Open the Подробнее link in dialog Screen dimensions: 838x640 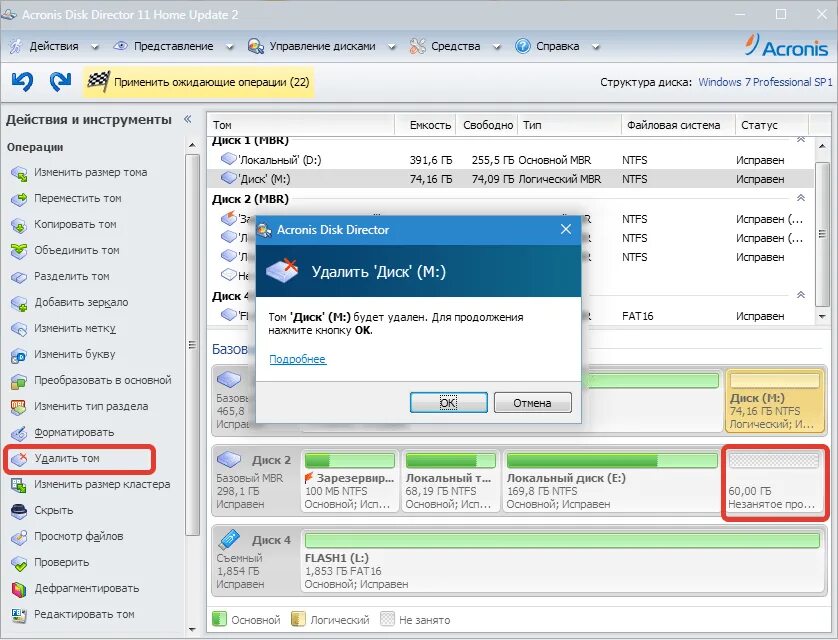pyautogui.click(x=298, y=359)
